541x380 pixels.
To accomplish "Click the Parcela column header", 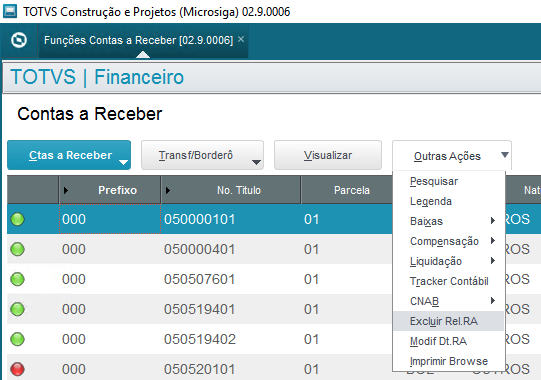I will coord(347,190).
